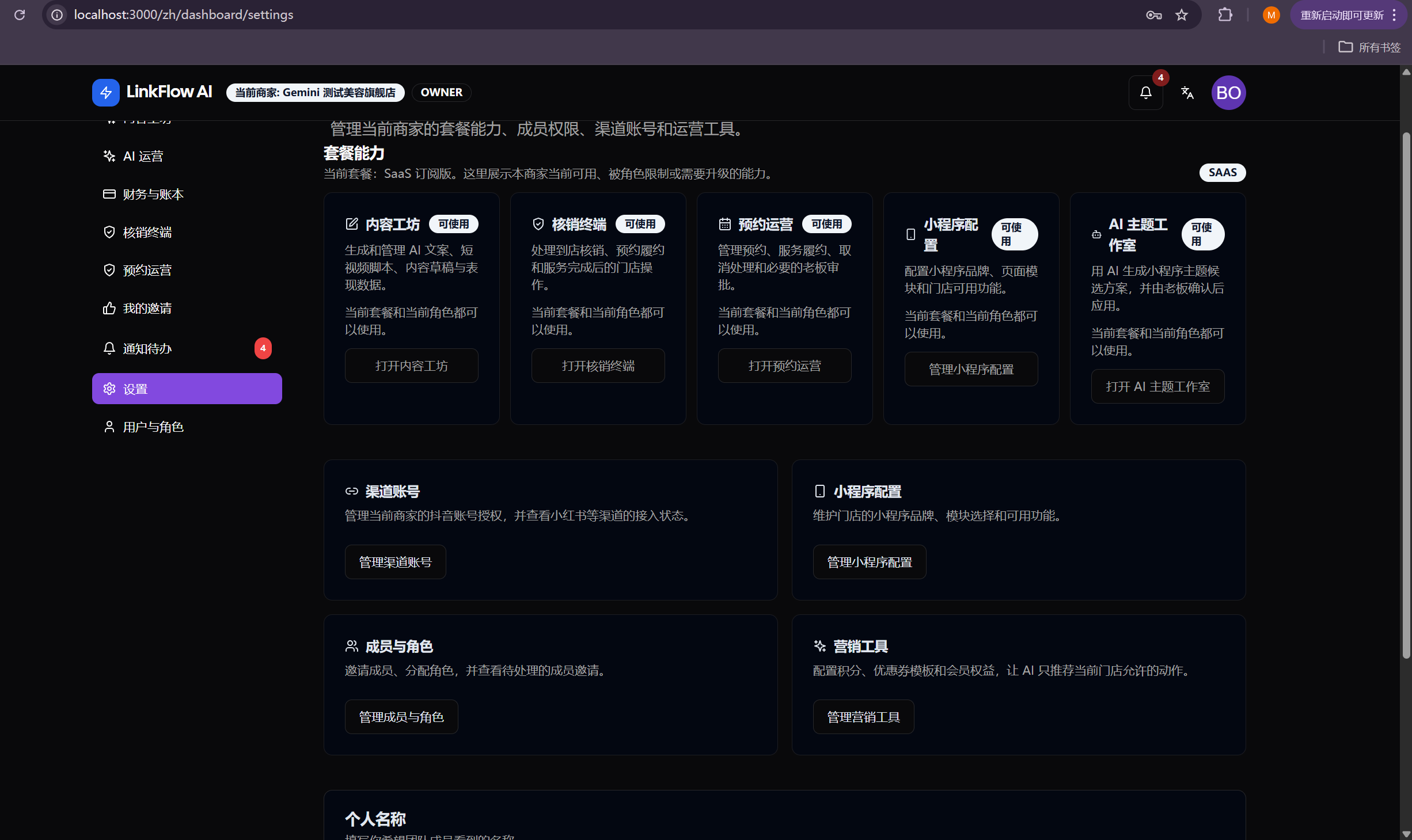Click 打开 AI 主题工作室 button
Image resolution: width=1412 pixels, height=840 pixels.
click(1158, 386)
